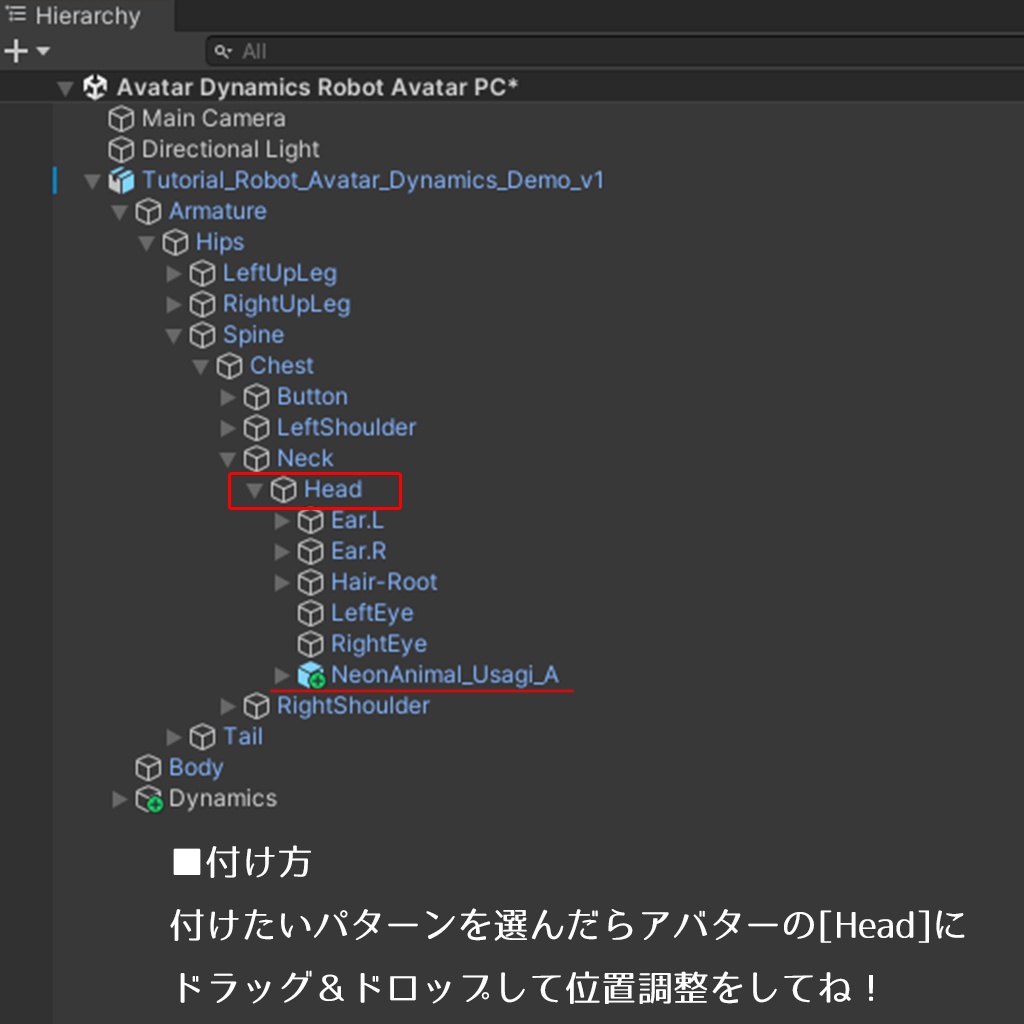Collapse the Head node
This screenshot has width=1024, height=1024.
[254, 490]
